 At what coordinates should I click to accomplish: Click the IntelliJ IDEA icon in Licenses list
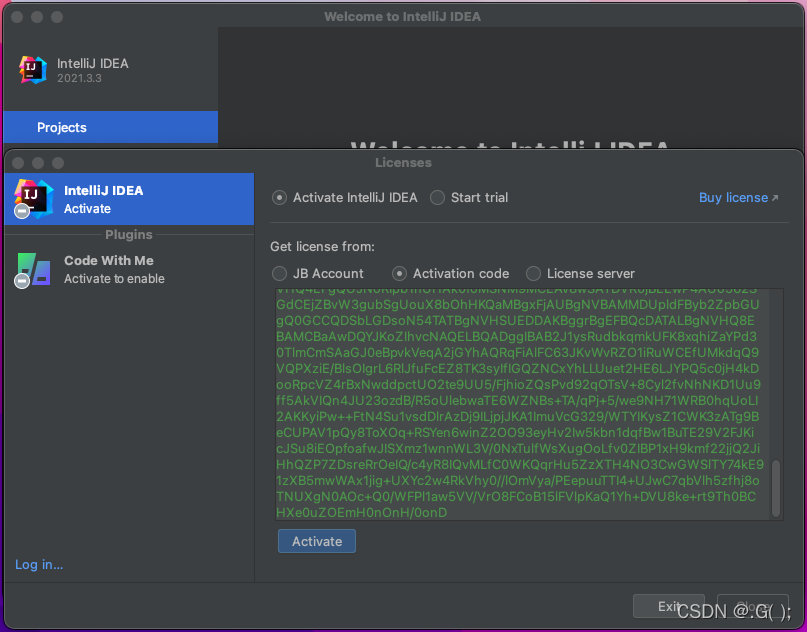pyautogui.click(x=33, y=198)
